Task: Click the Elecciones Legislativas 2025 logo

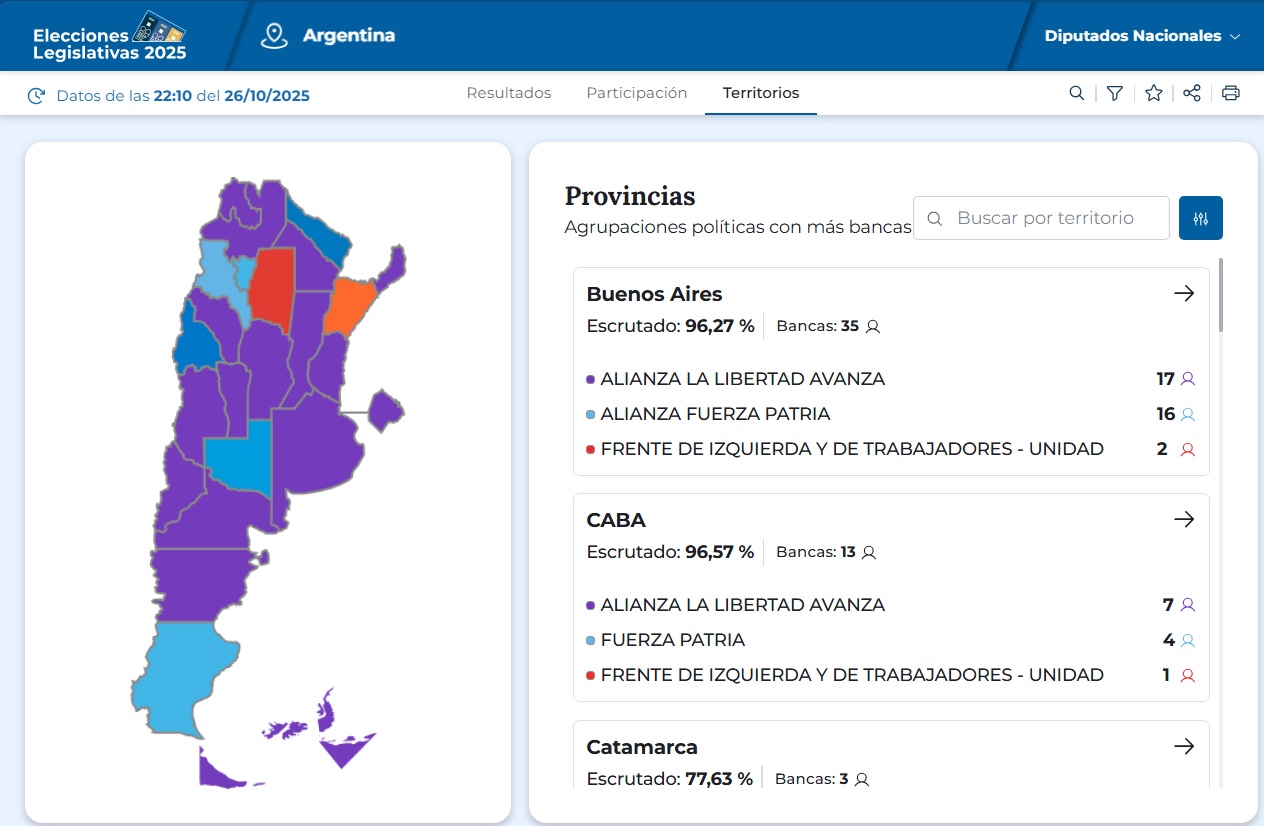Action: click(x=110, y=36)
